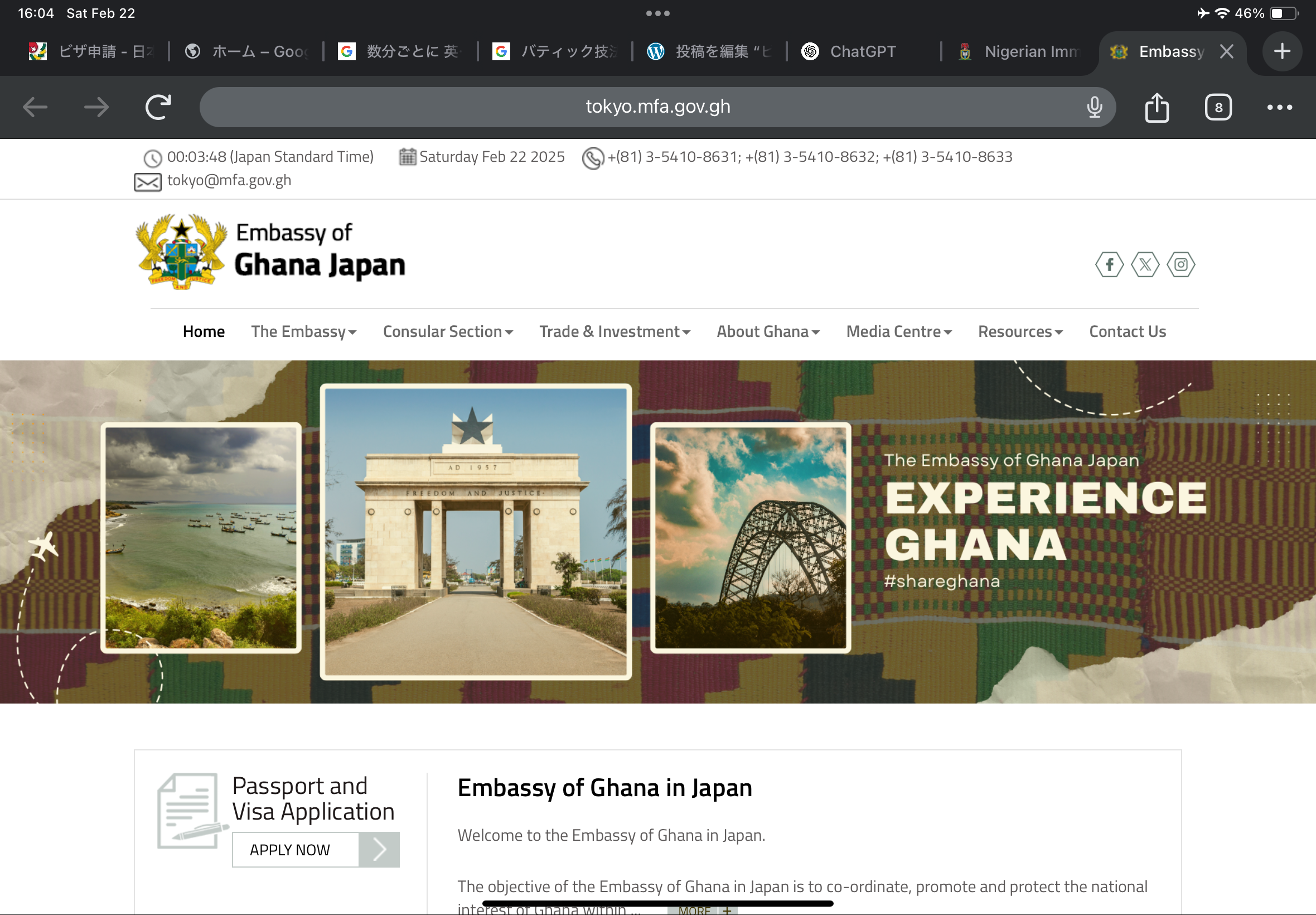This screenshot has width=1316, height=915.
Task: Expand The Embassy dropdown menu
Action: click(304, 332)
